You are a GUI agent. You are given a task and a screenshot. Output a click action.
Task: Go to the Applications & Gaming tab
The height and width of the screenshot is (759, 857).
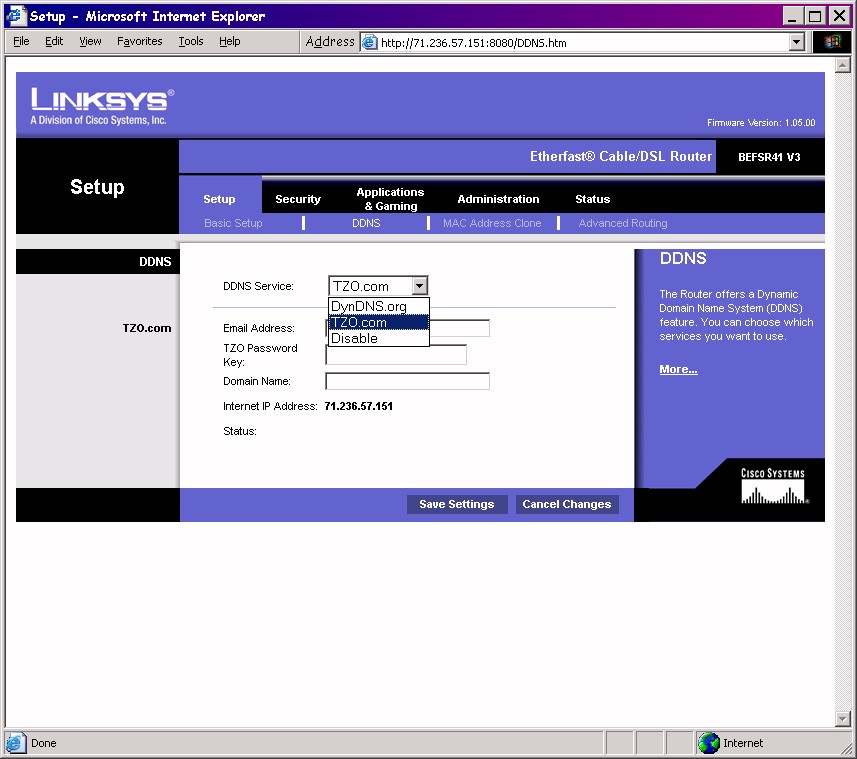[390, 199]
